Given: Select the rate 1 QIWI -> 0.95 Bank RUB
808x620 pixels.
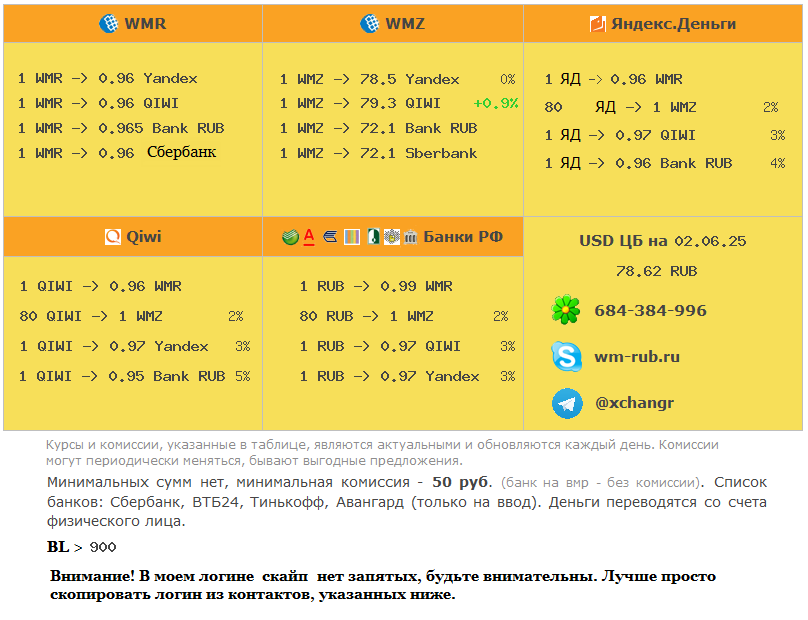Looking at the screenshot, I should click(x=122, y=376).
